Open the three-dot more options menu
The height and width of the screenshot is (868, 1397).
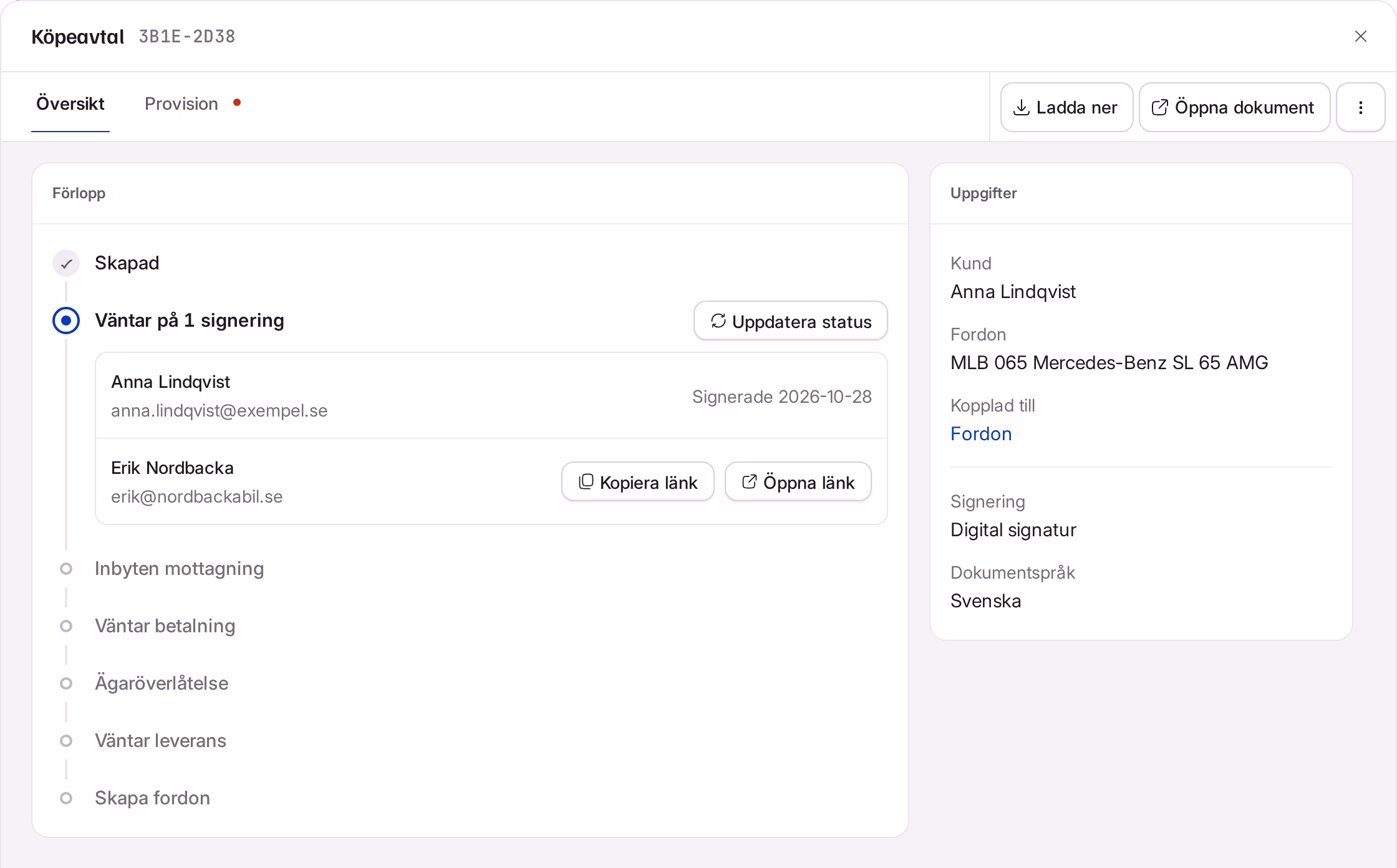1360,107
